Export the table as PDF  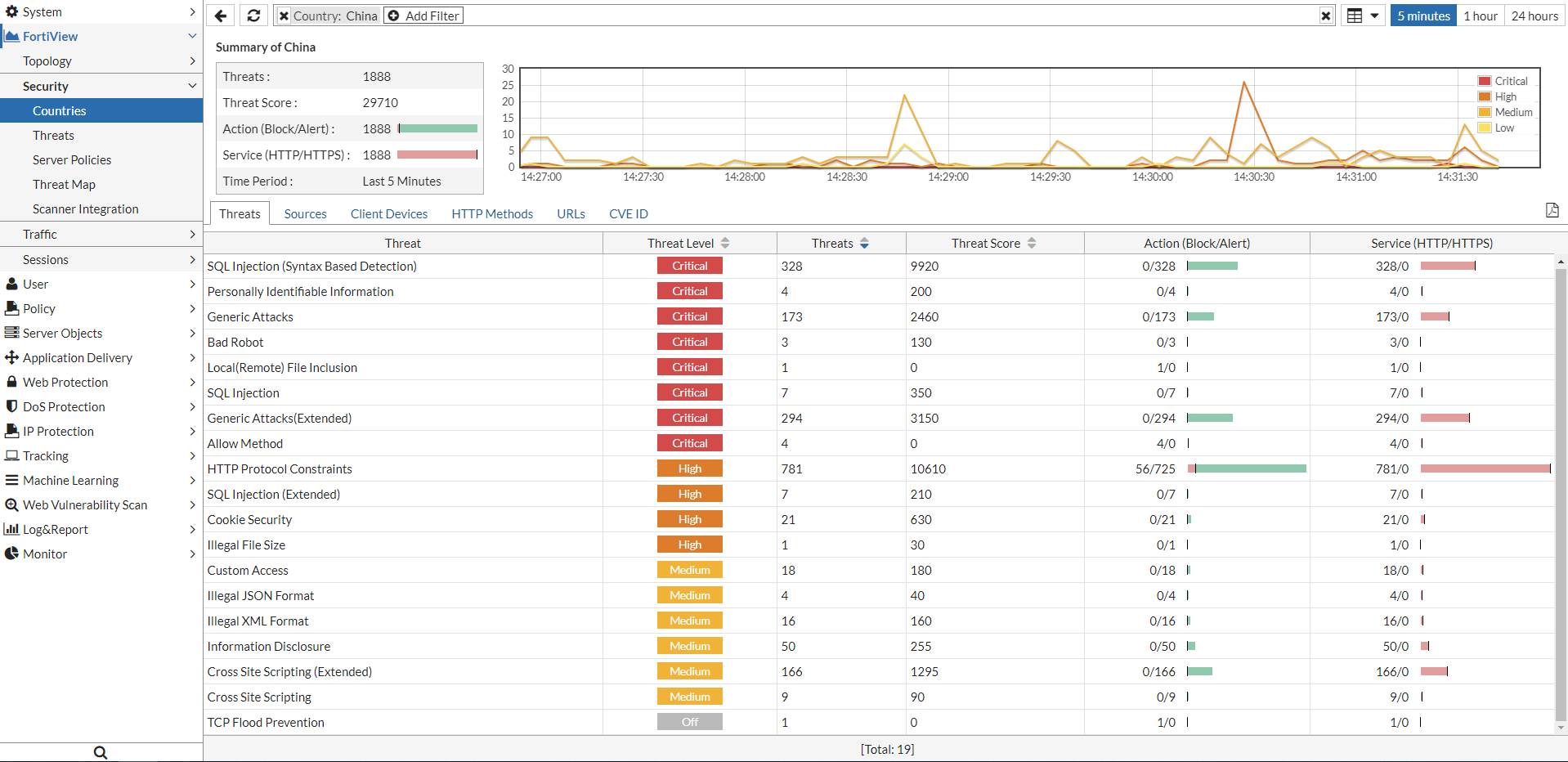1552,210
